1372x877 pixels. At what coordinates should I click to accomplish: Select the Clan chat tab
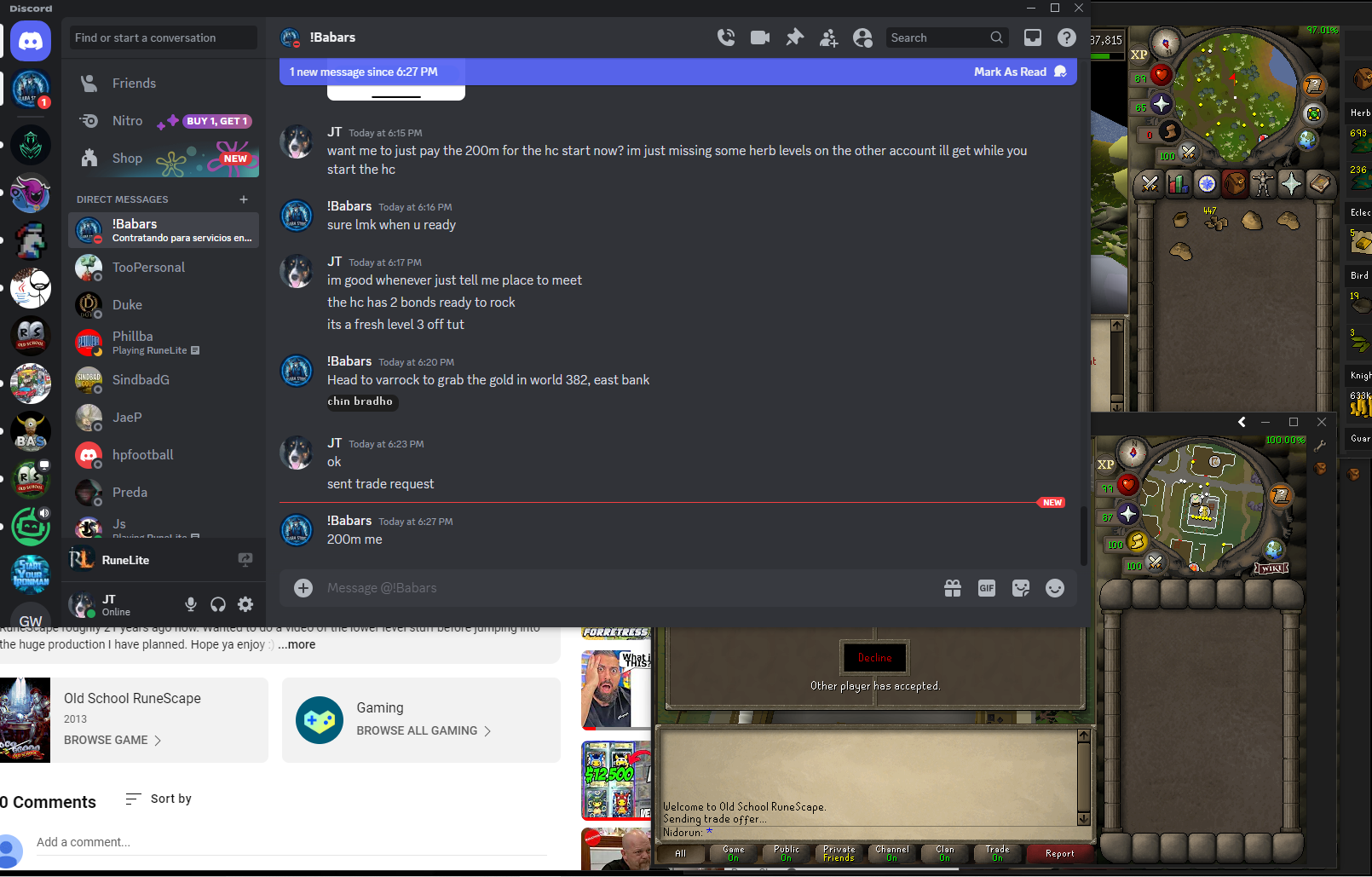(945, 853)
